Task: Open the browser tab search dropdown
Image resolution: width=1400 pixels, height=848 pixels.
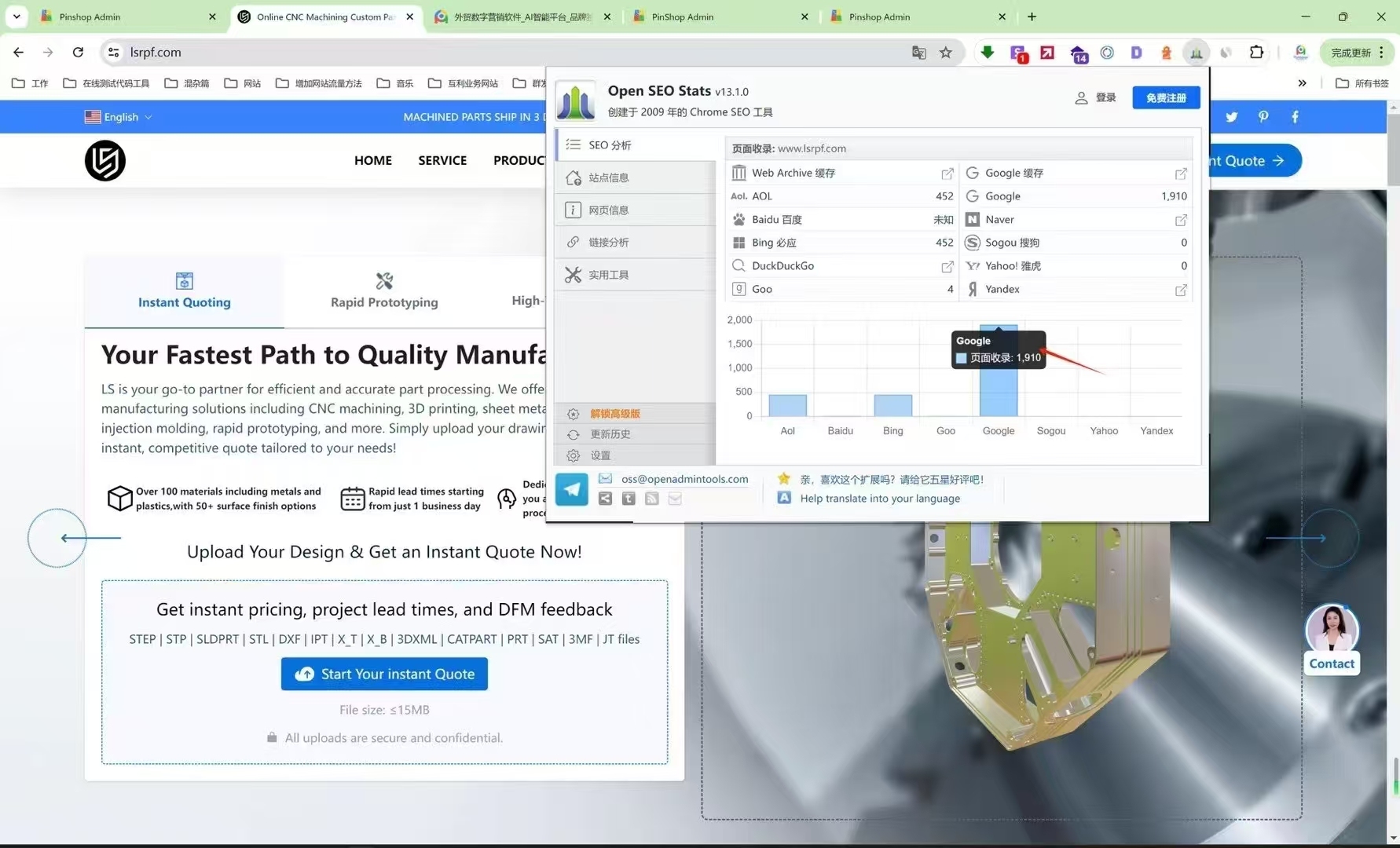Action: tap(16, 16)
